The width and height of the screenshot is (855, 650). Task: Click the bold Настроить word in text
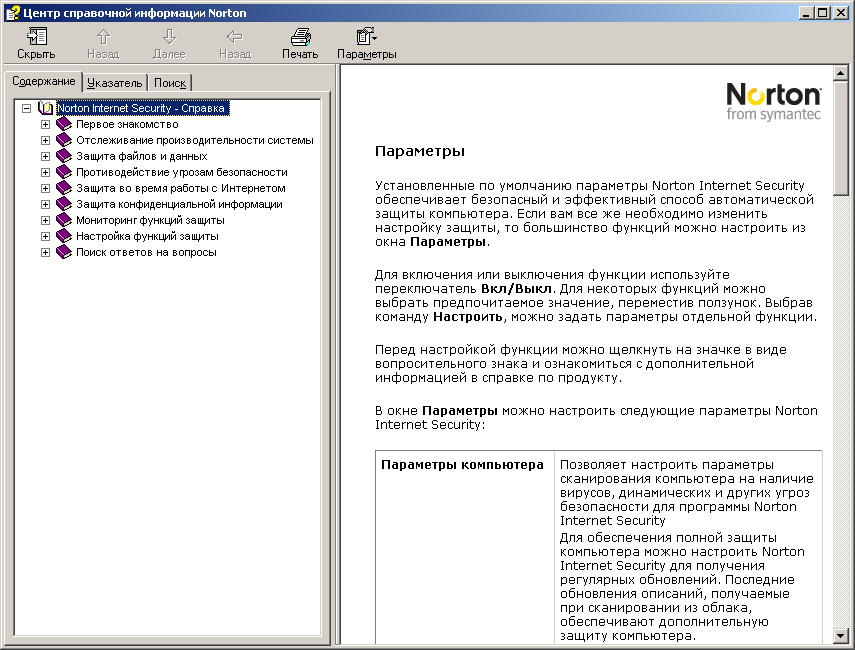[467, 317]
